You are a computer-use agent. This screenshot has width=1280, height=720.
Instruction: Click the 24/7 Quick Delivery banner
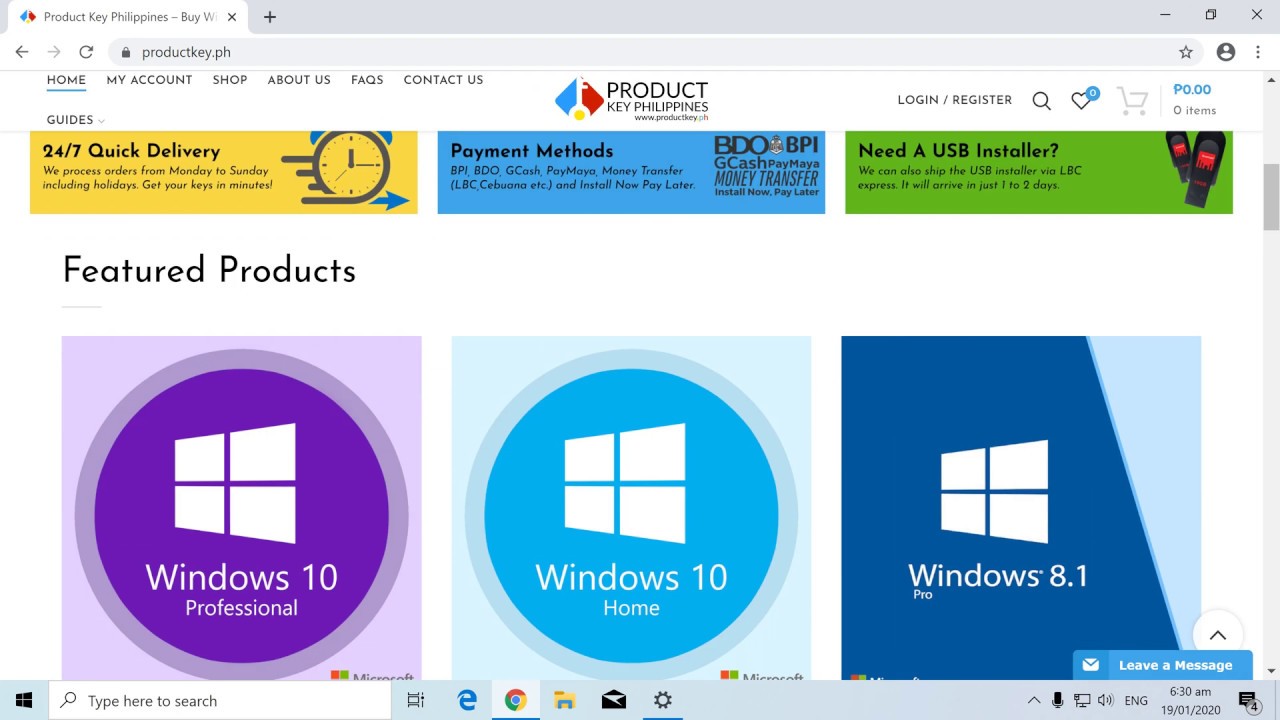pyautogui.click(x=224, y=172)
